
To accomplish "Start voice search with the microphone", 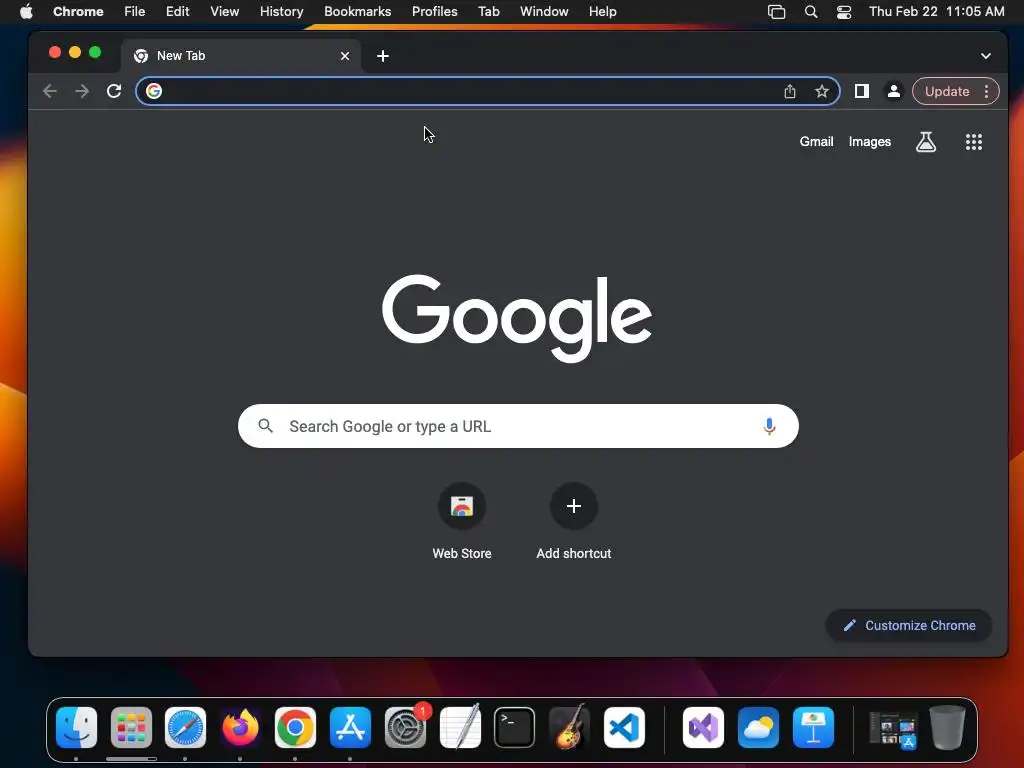I will pyautogui.click(x=769, y=426).
